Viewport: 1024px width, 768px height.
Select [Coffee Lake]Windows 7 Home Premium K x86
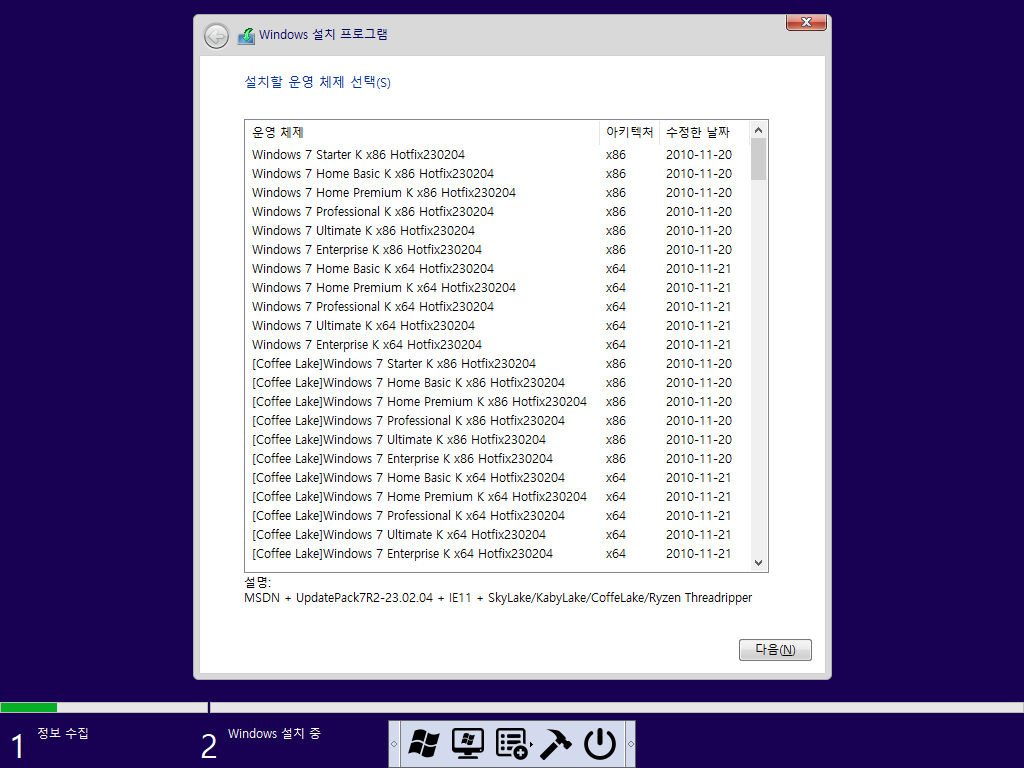(498, 402)
